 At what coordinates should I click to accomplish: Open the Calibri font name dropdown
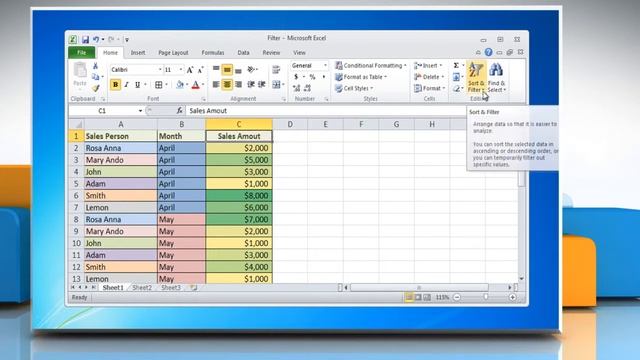pyautogui.click(x=160, y=70)
